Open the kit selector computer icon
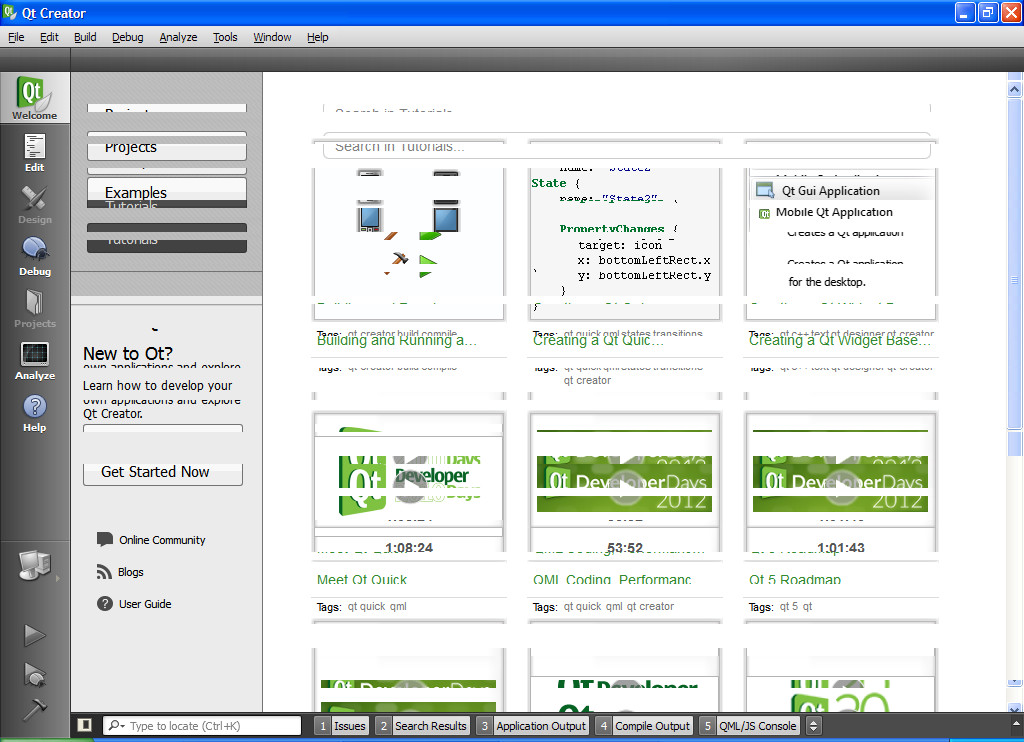 point(35,566)
